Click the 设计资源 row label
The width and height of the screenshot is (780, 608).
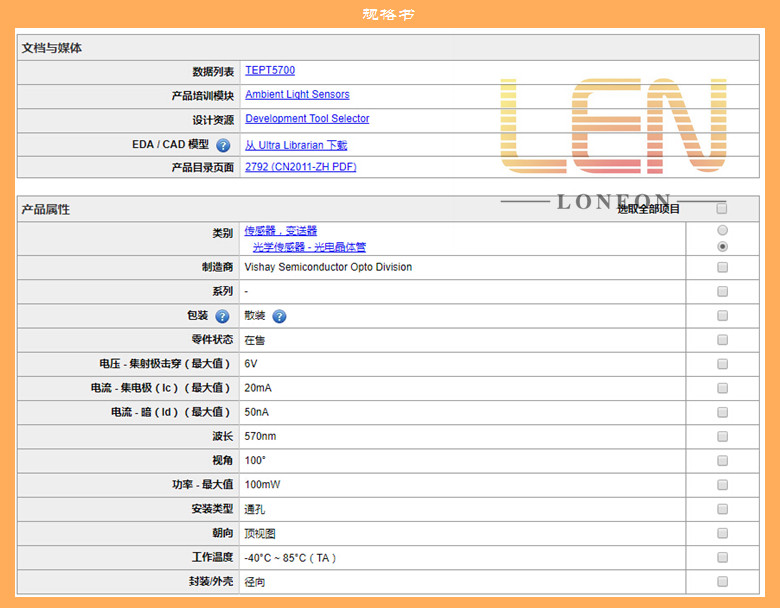click(213, 120)
